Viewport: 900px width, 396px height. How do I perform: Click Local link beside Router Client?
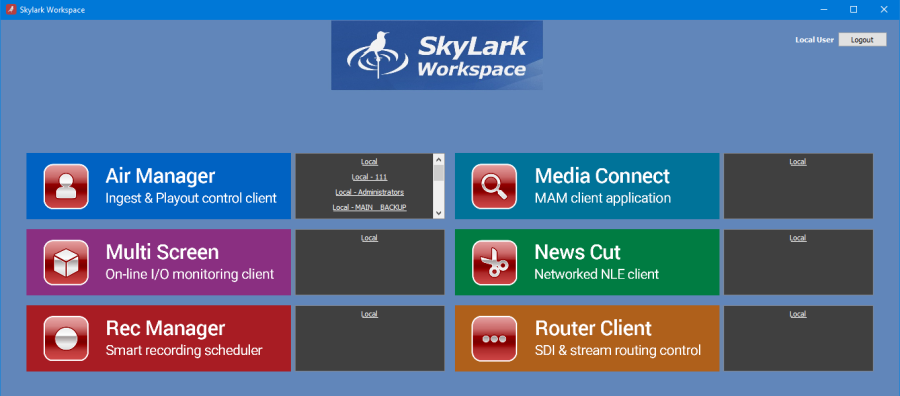point(798,314)
